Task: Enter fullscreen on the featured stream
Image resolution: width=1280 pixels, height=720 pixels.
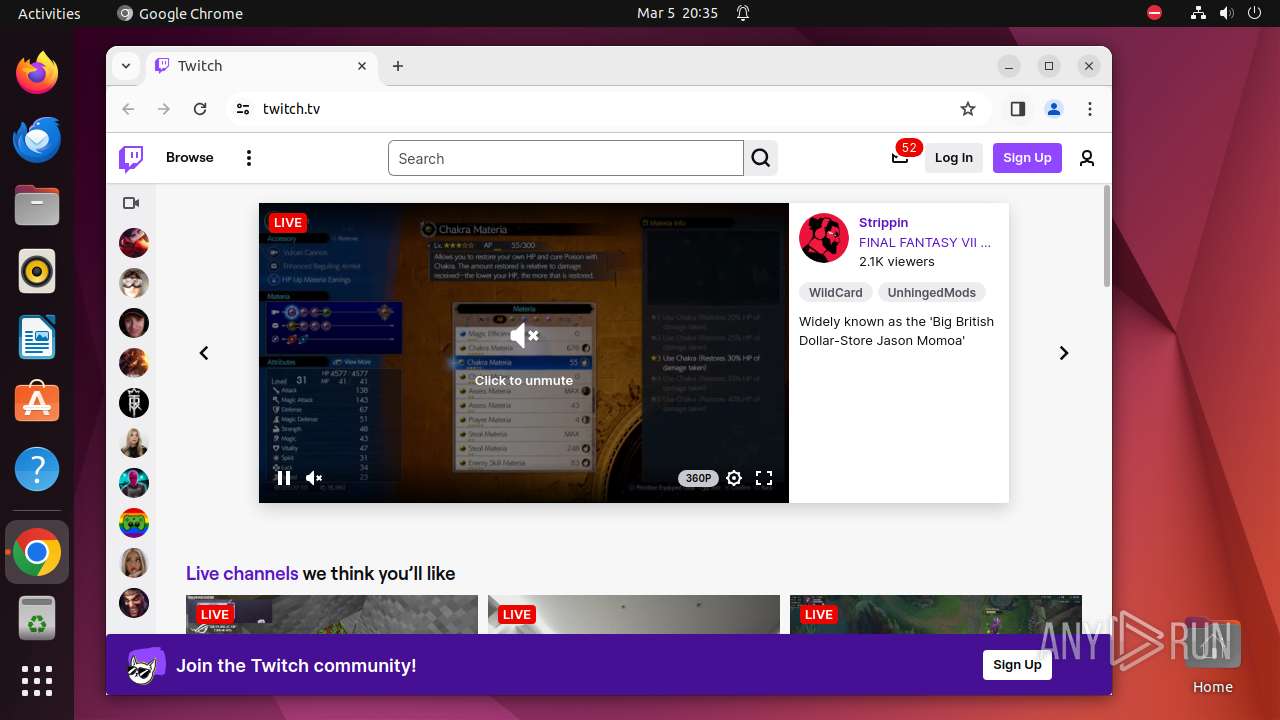Action: pyautogui.click(x=764, y=478)
